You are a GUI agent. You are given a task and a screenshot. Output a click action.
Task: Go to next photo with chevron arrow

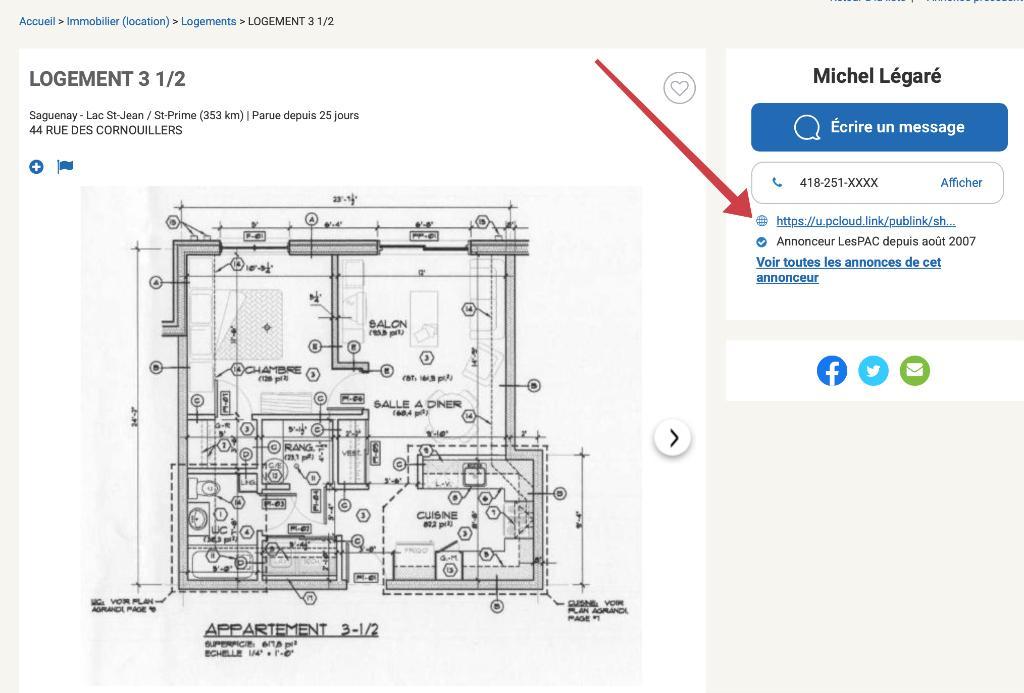coord(673,438)
